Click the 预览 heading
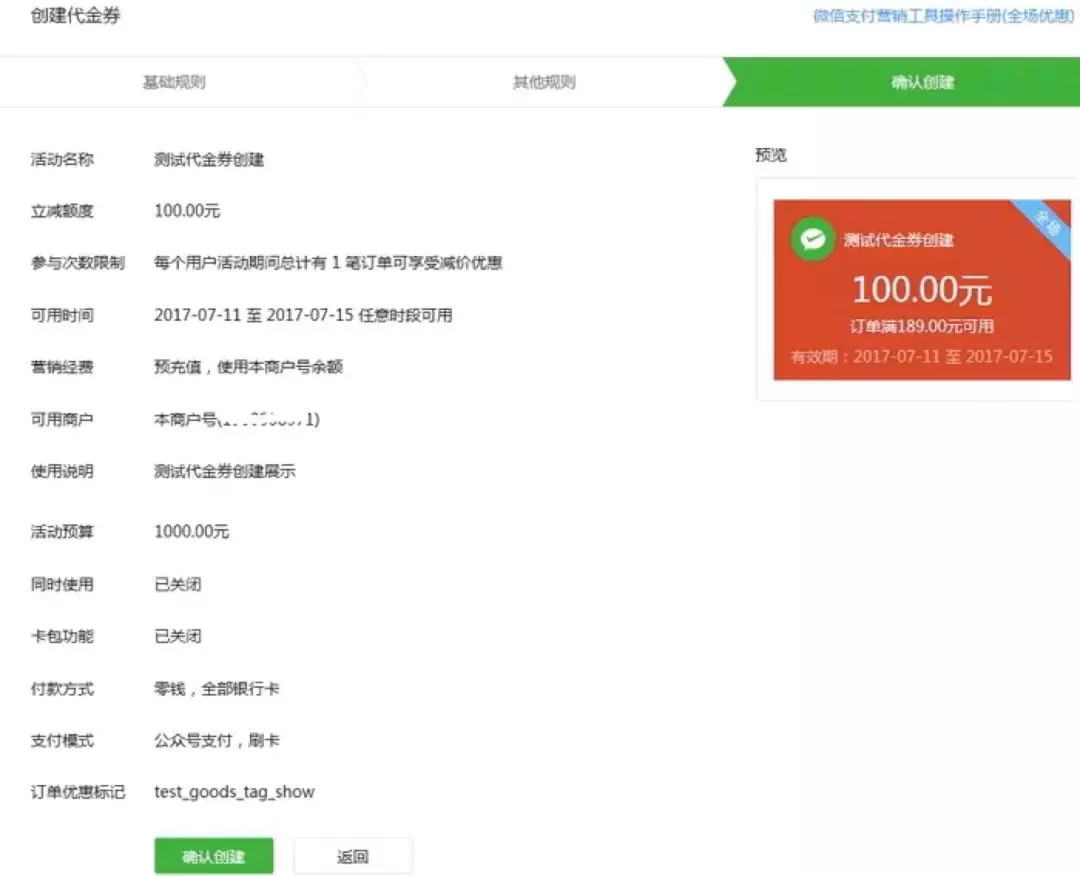The width and height of the screenshot is (1080, 876). (771, 155)
